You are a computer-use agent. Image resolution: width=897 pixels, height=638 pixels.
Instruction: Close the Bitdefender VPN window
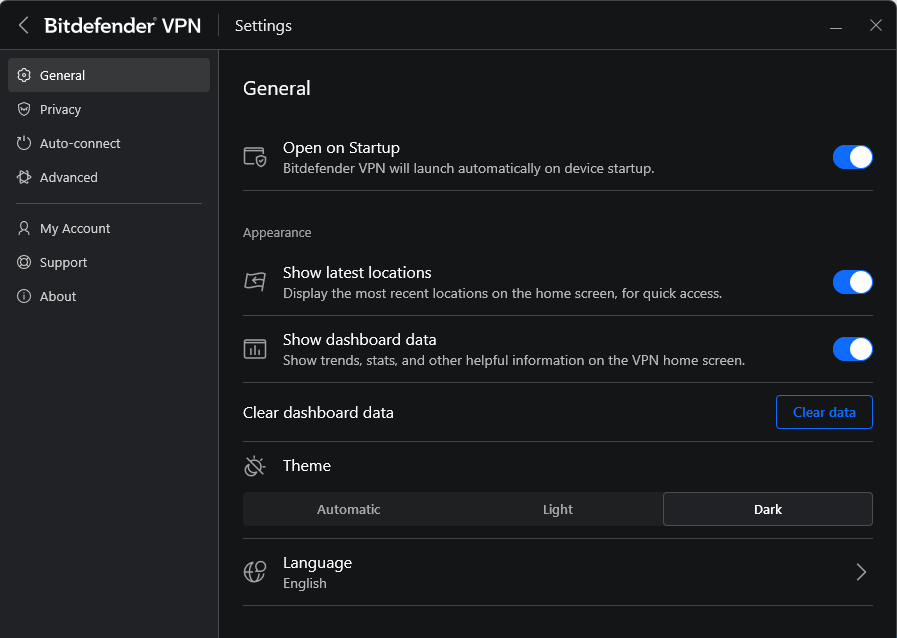coord(875,25)
